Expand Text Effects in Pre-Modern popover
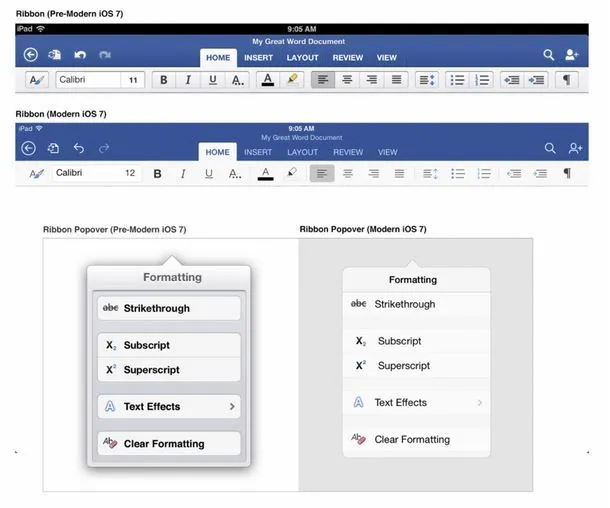 click(x=169, y=407)
